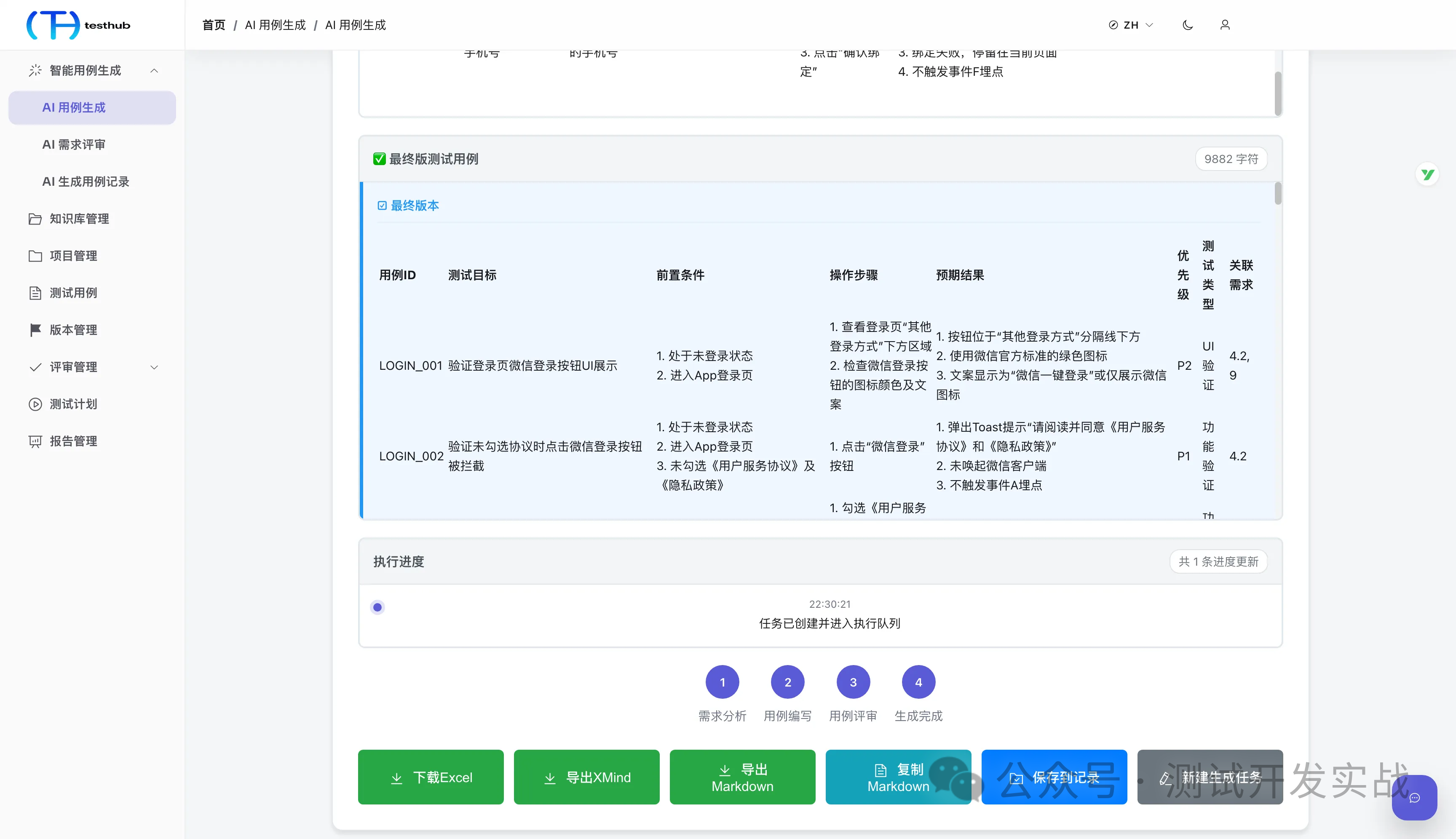Viewport: 1456px width, 839px height.
Task: Open the user profile icon
Action: point(1225,25)
